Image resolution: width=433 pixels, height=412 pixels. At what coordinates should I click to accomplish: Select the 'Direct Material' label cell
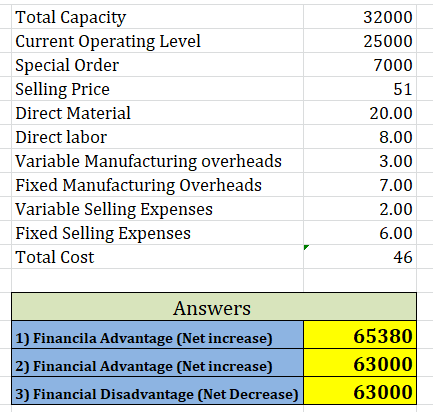pyautogui.click(x=157, y=113)
